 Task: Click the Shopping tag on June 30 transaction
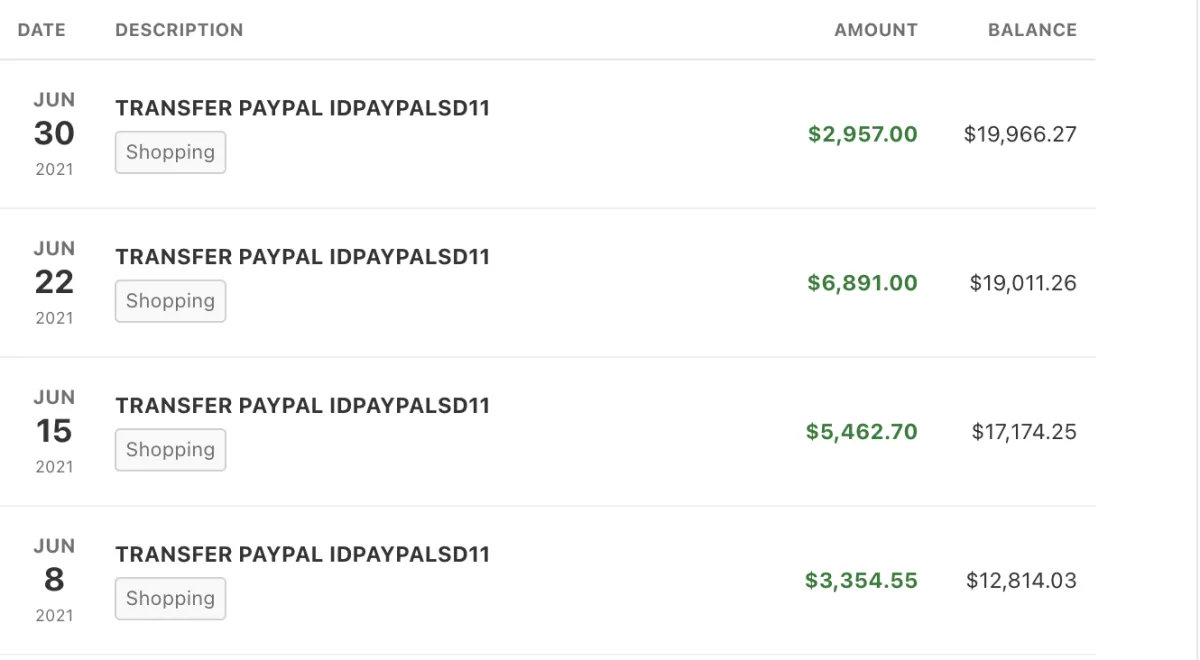tap(170, 153)
